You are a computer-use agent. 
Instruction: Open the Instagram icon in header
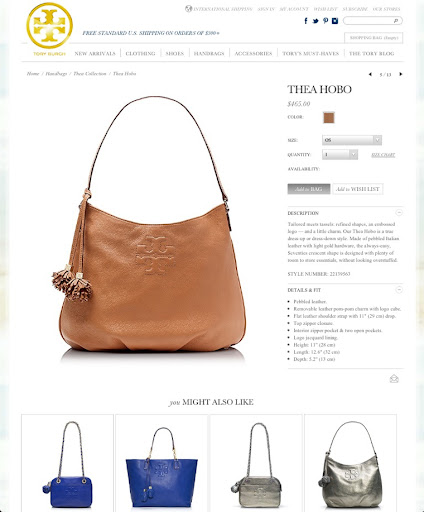point(335,21)
